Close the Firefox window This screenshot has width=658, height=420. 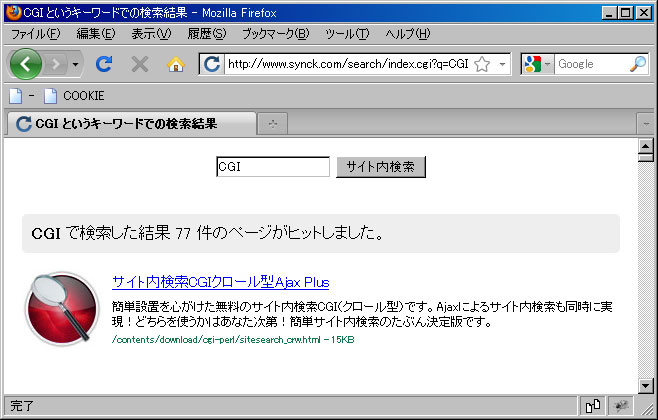[x=644, y=13]
